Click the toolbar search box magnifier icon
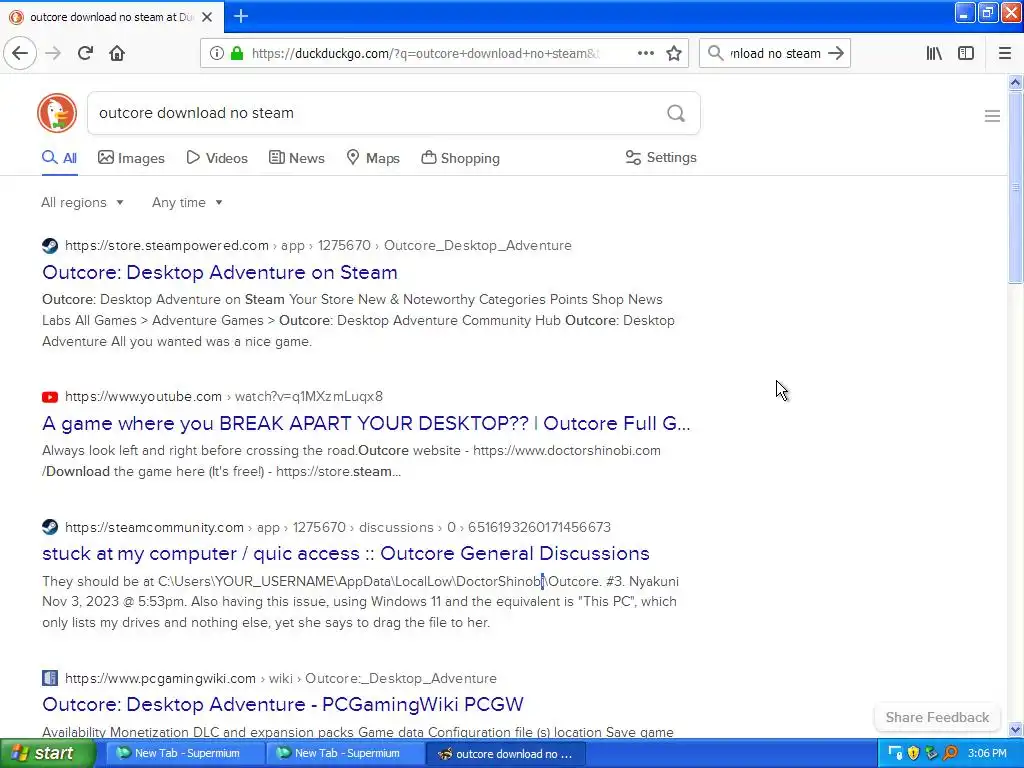 pyautogui.click(x=716, y=53)
